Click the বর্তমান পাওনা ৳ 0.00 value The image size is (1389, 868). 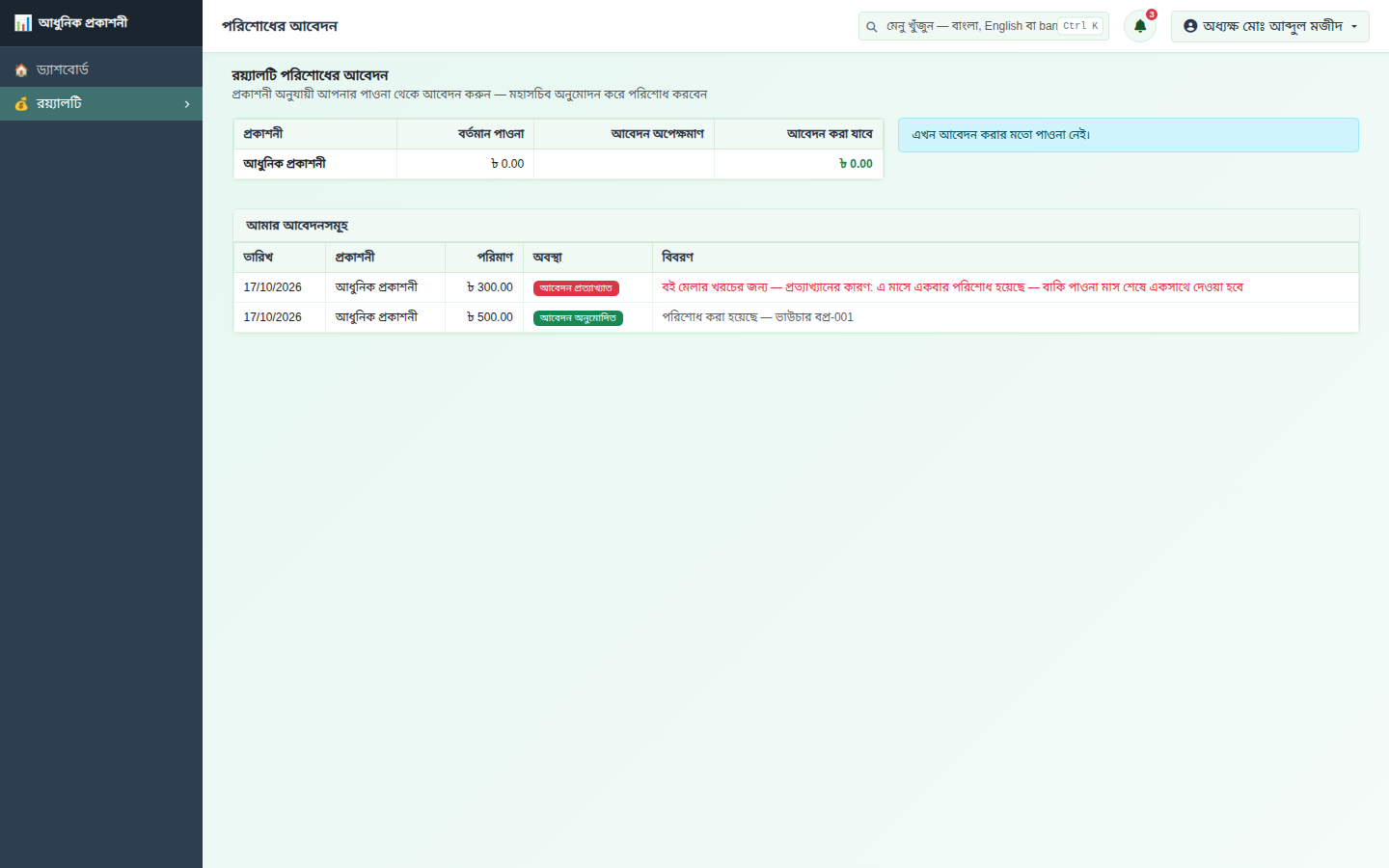[x=507, y=164]
